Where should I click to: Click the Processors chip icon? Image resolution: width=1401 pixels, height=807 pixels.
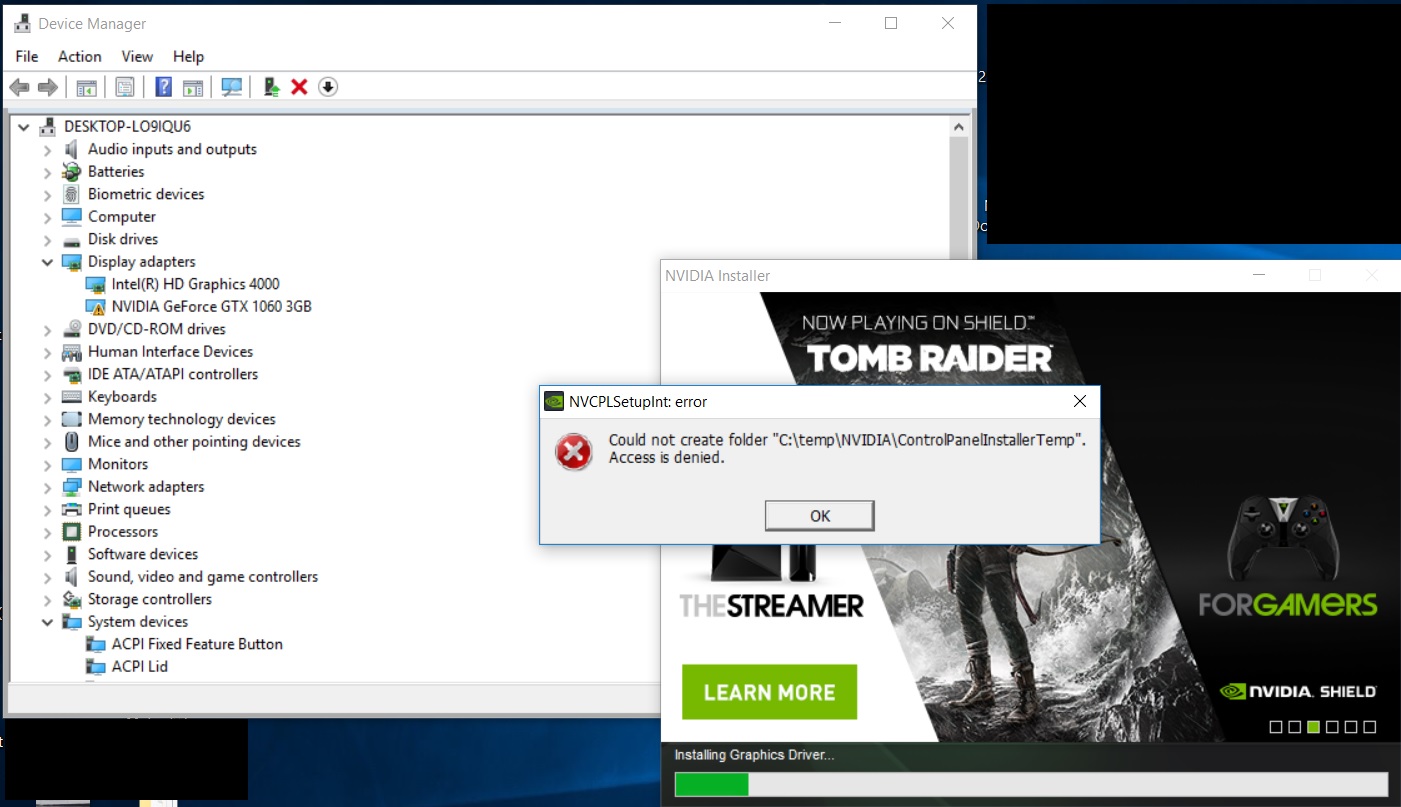[x=71, y=532]
